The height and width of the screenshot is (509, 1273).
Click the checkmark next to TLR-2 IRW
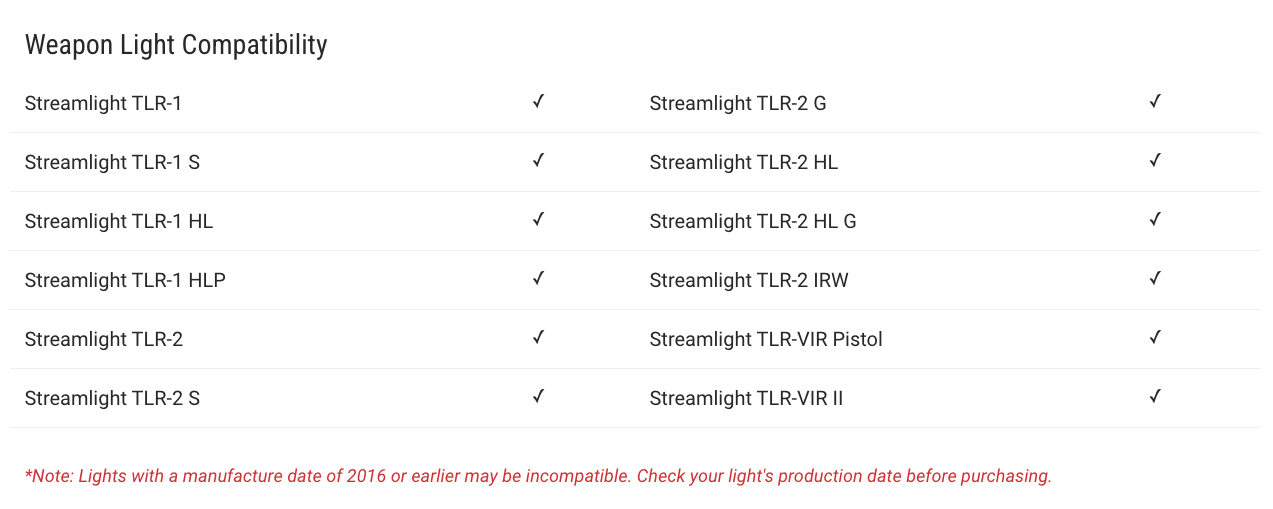pos(1155,278)
